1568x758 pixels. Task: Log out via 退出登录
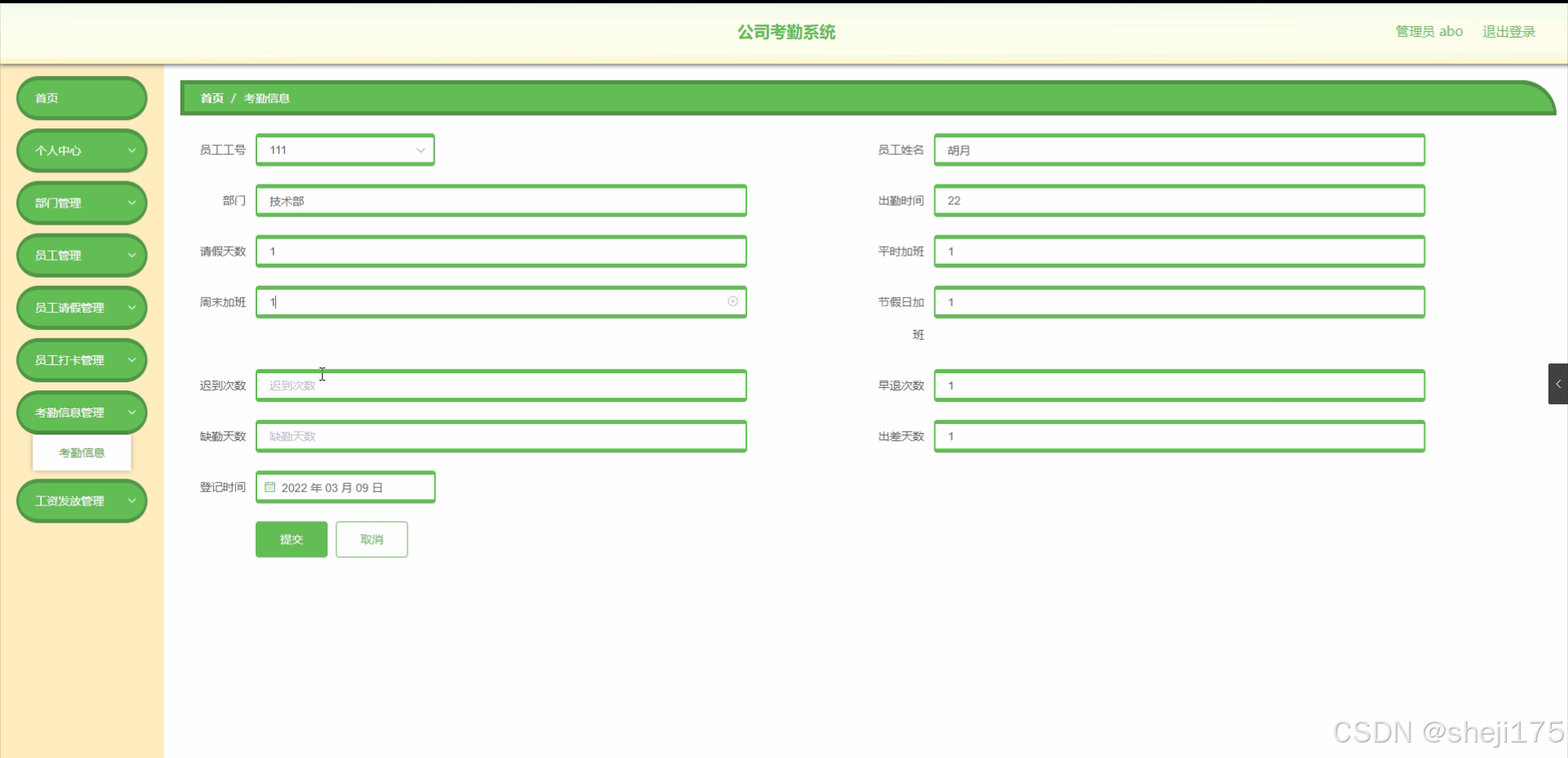[1509, 32]
